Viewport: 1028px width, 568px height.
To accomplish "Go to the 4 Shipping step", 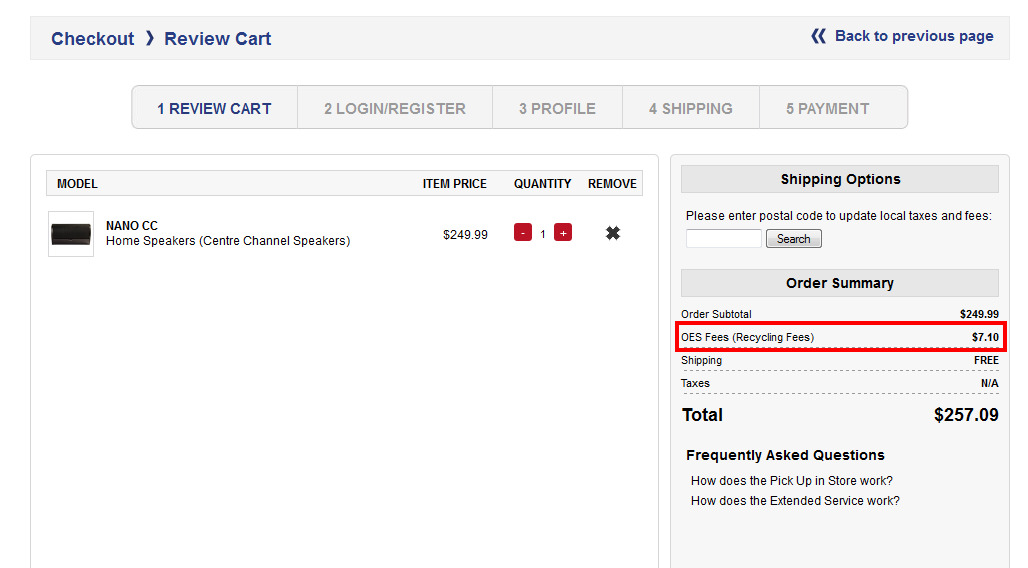I will coord(691,108).
